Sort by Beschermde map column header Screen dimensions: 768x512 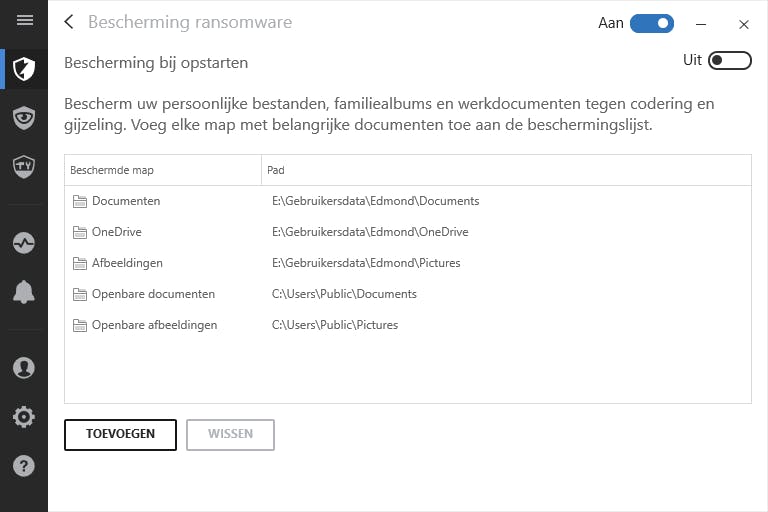[112, 170]
